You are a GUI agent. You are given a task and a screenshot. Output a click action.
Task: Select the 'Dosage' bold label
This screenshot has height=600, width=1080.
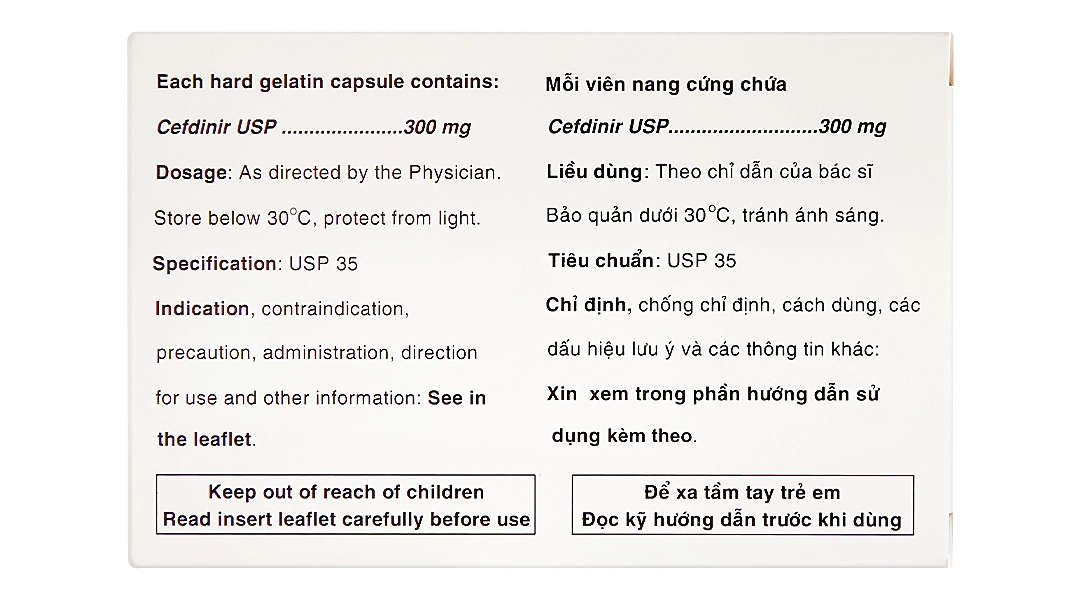pyautogui.click(x=191, y=172)
